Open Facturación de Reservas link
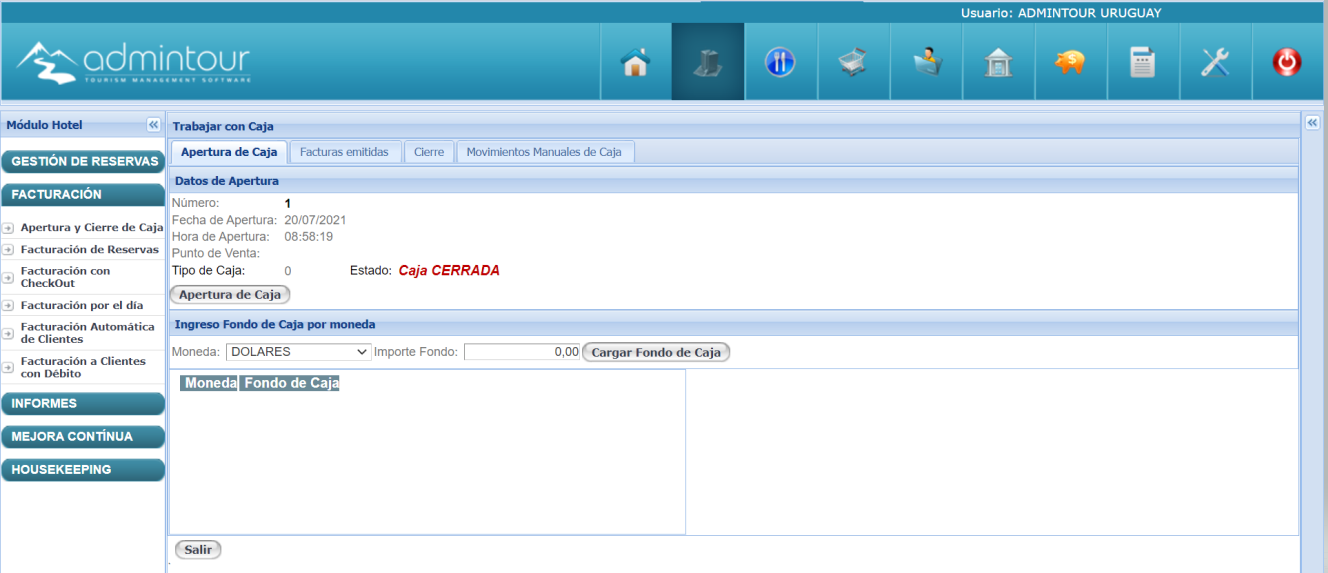 (x=90, y=250)
